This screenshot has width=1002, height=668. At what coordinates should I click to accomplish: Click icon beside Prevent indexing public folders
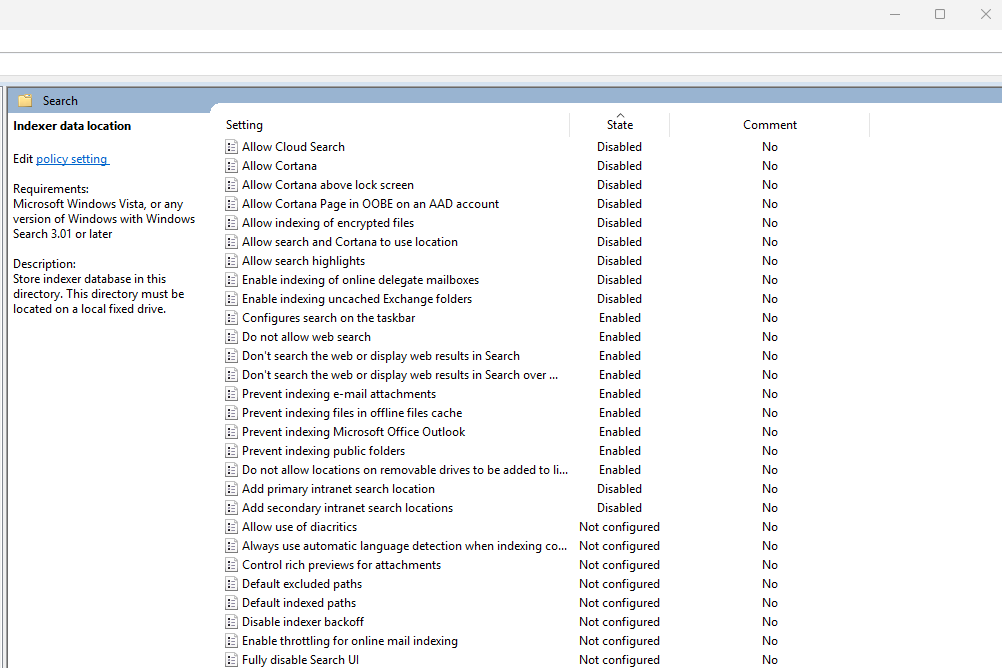point(231,451)
